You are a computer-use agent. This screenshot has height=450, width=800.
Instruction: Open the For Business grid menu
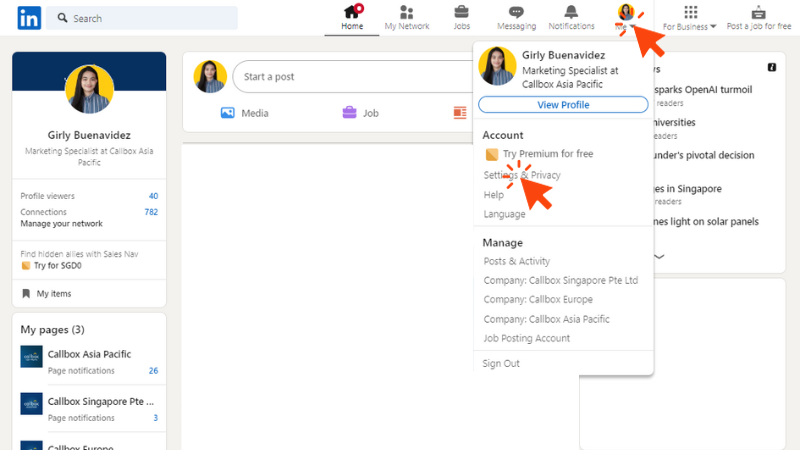point(690,12)
